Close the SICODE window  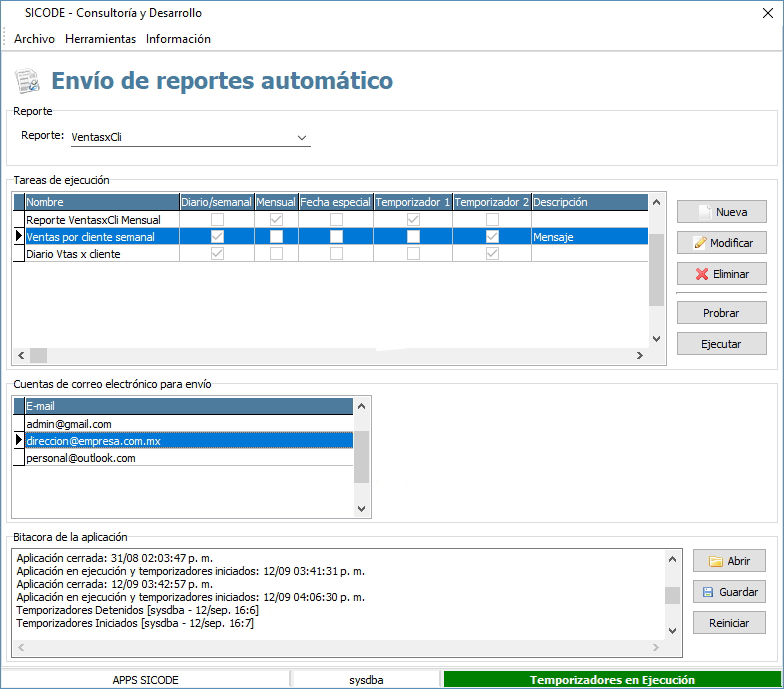pyautogui.click(x=768, y=13)
